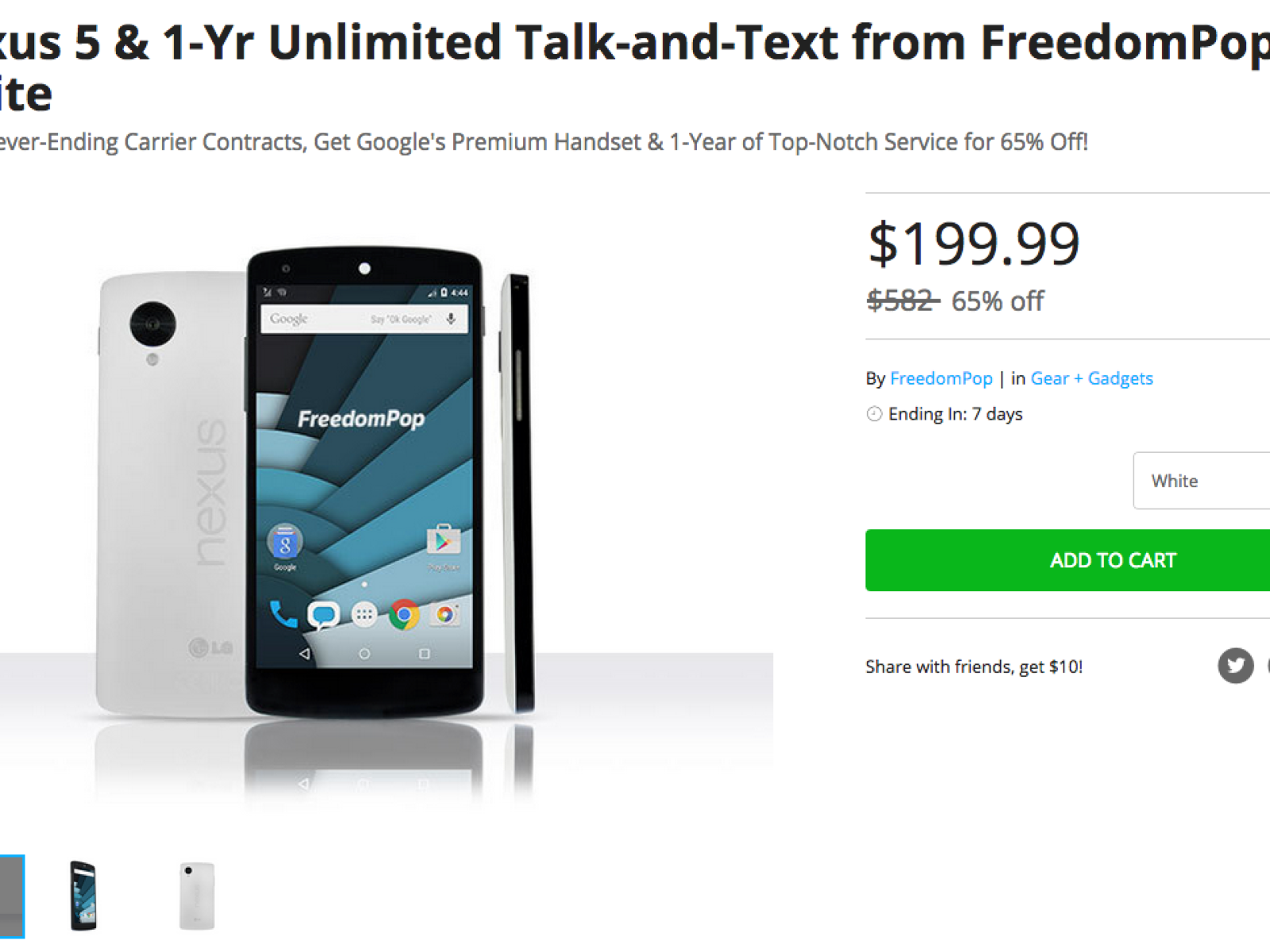Click the crossed-out $582 original price
Image resolution: width=1270 pixels, height=952 pixels.
pyautogui.click(x=902, y=301)
